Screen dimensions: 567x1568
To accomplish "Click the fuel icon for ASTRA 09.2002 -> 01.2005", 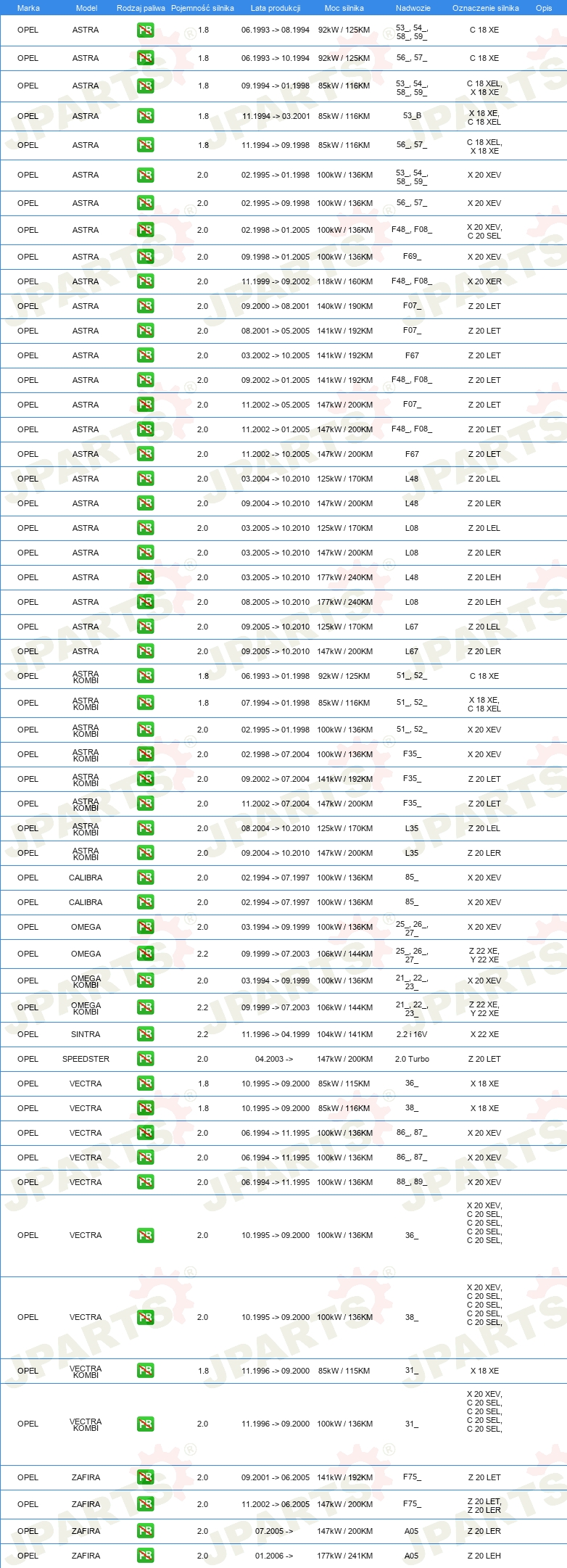I will coord(145,380).
